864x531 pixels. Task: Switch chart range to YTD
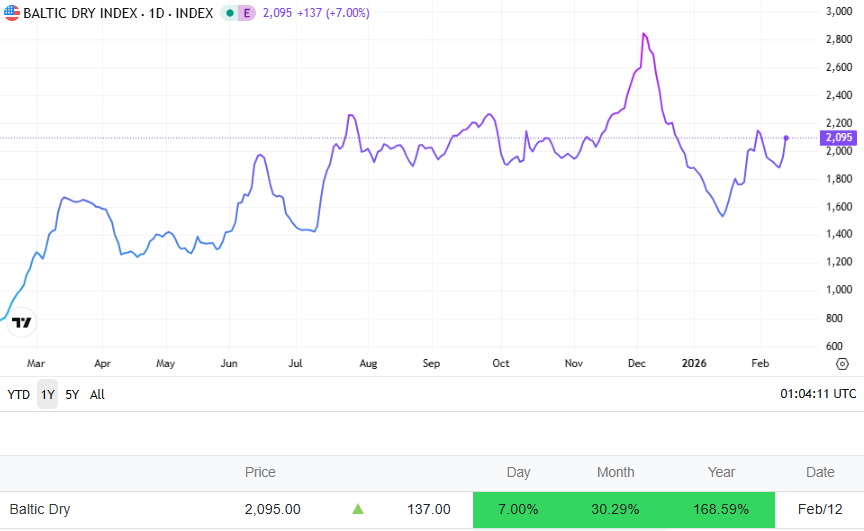18,394
